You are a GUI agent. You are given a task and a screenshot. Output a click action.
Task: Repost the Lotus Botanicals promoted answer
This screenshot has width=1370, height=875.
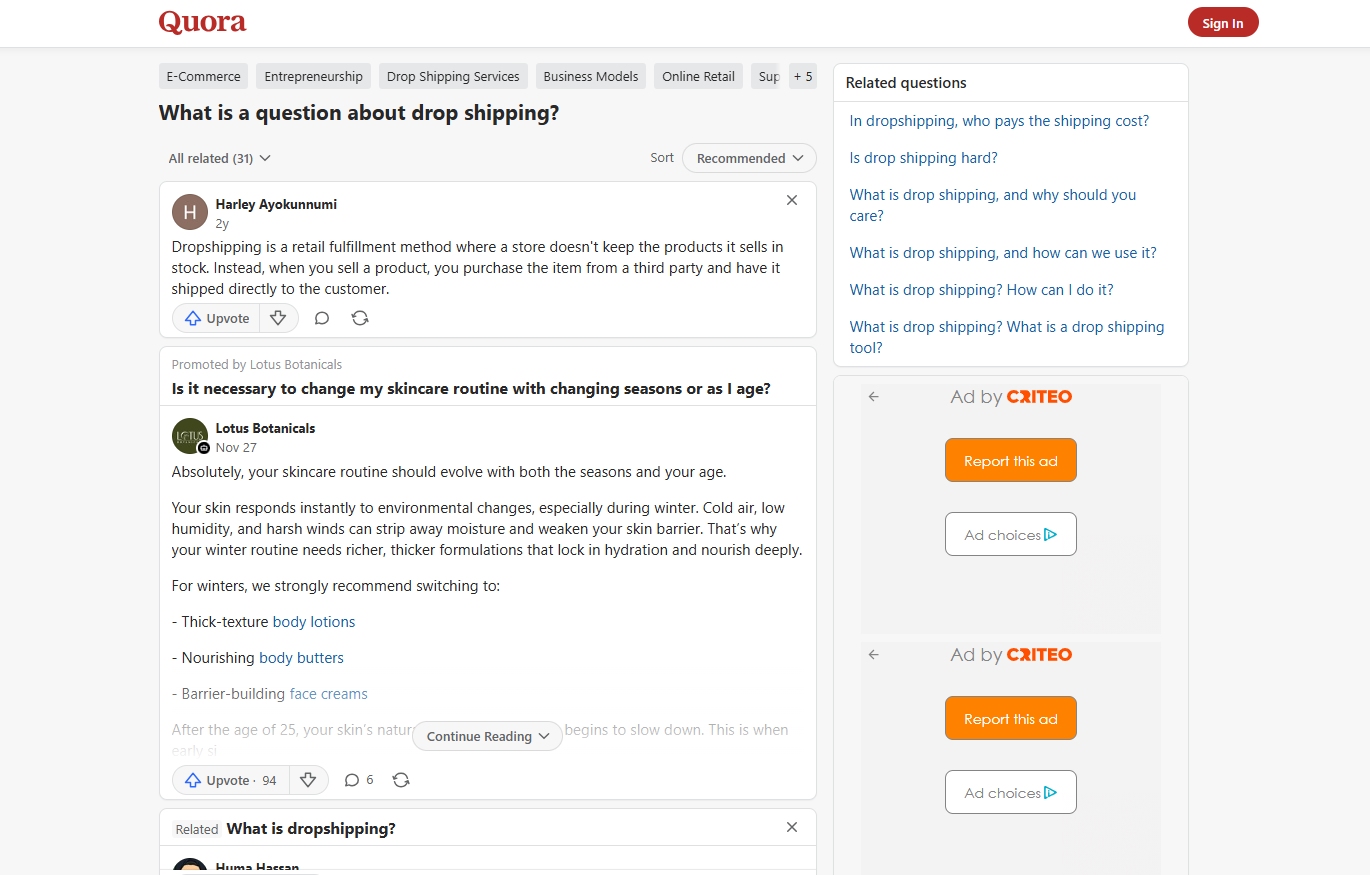coord(401,779)
